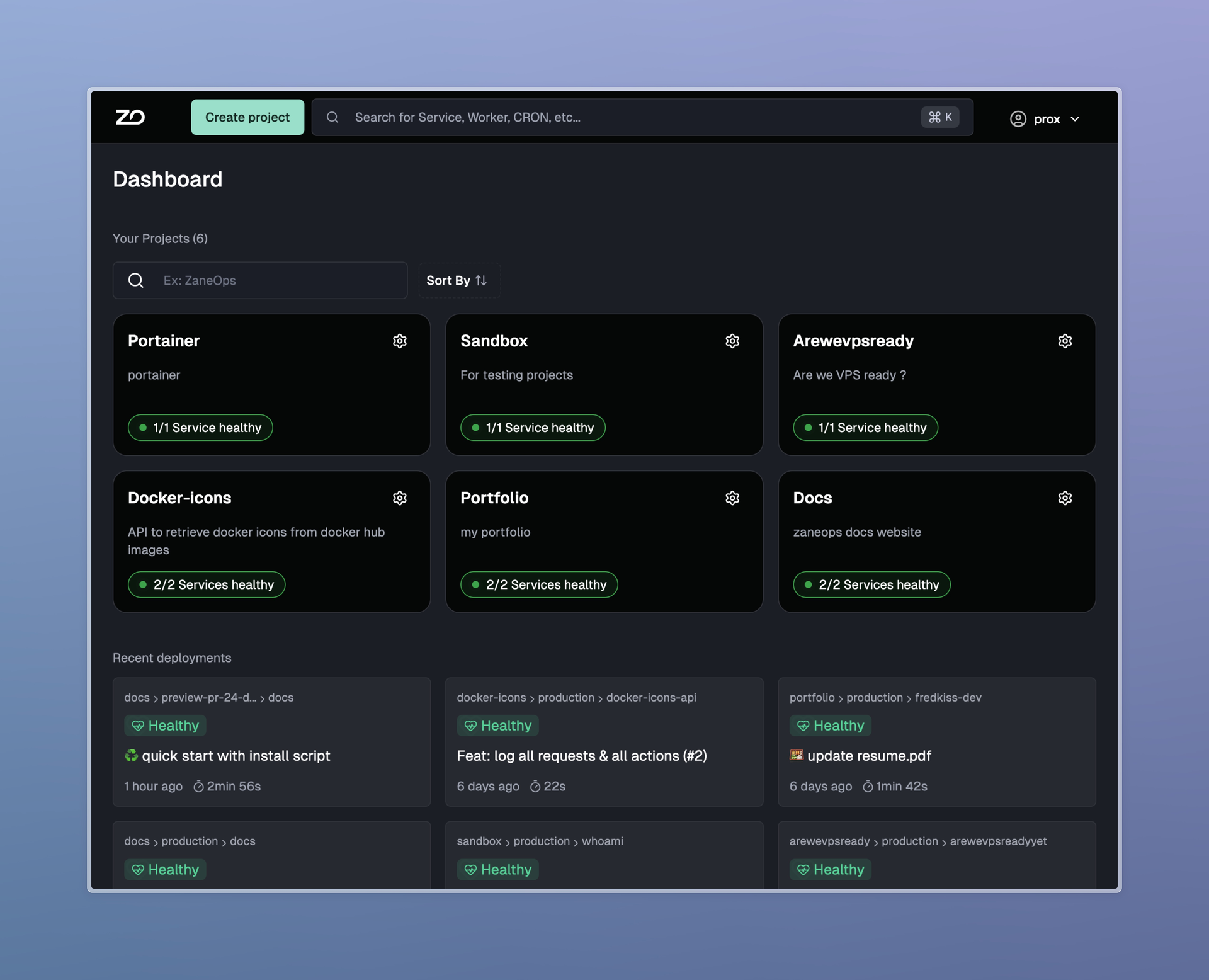The image size is (1209, 980).
Task: Click 'arewevpsreadyyet' breadcrumb segment
Action: [998, 841]
